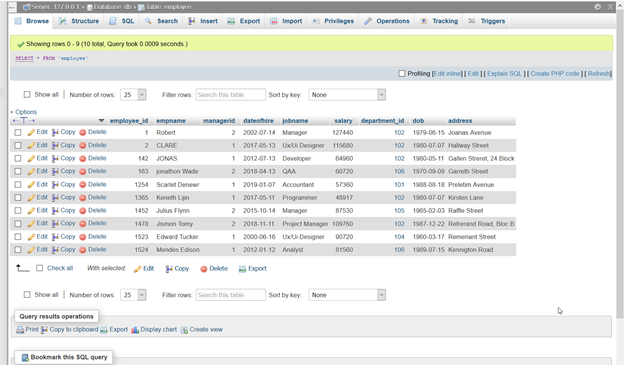Image resolution: width=624 pixels, height=365 pixels.
Task: Open the Import tab
Action: coord(286,21)
